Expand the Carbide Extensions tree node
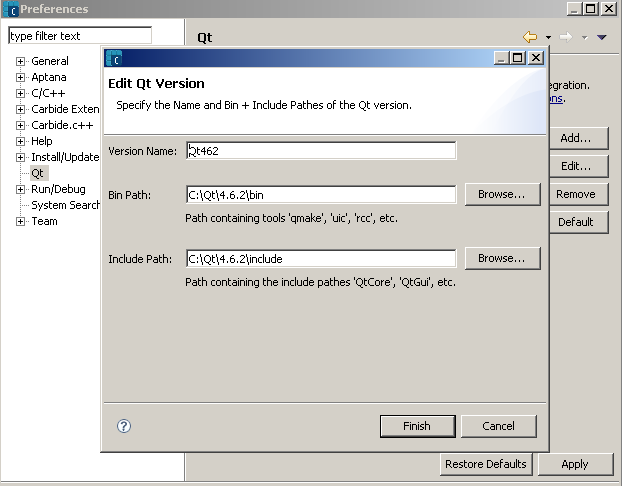This screenshot has width=622, height=486. 20,109
